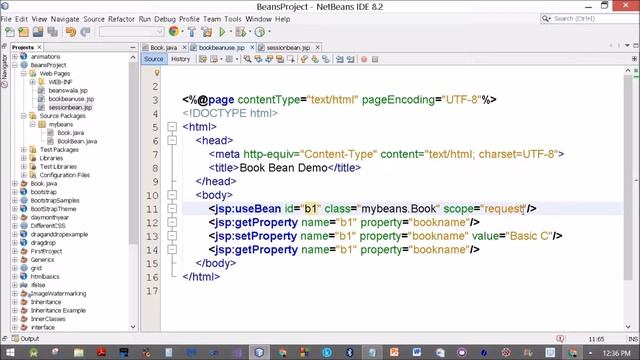Collapse the body code fold on line 10
Viewport: 640px width, 360px height.
tap(172, 195)
